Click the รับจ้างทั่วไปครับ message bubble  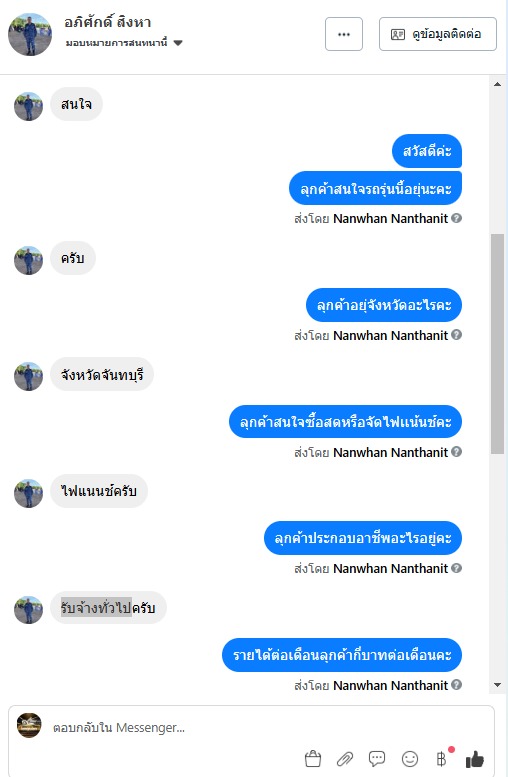click(108, 608)
